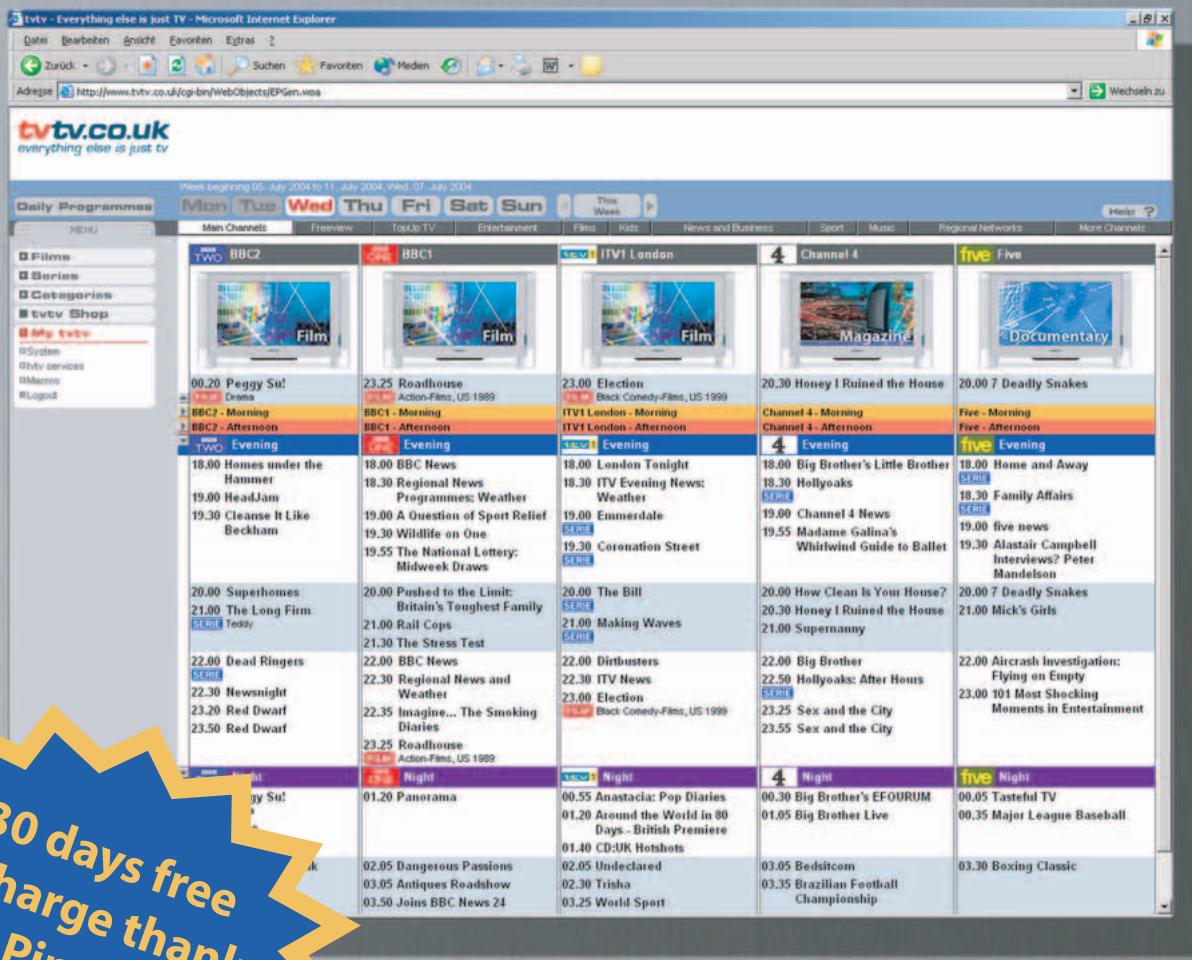The image size is (1192, 960).
Task: Click the previous week arrow button
Action: pyautogui.click(x=564, y=206)
